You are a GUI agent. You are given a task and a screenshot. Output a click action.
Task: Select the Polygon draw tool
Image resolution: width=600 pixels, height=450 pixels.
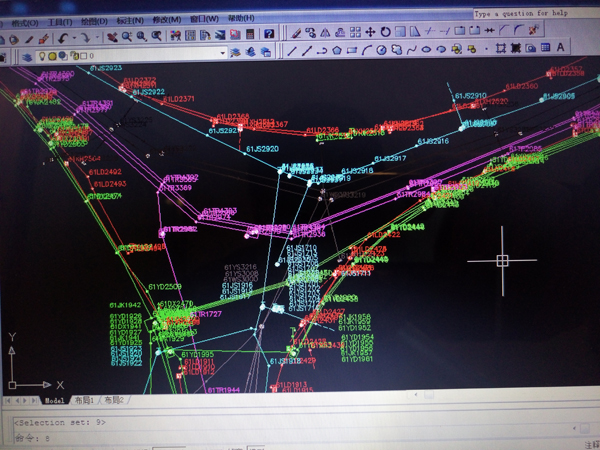click(337, 50)
